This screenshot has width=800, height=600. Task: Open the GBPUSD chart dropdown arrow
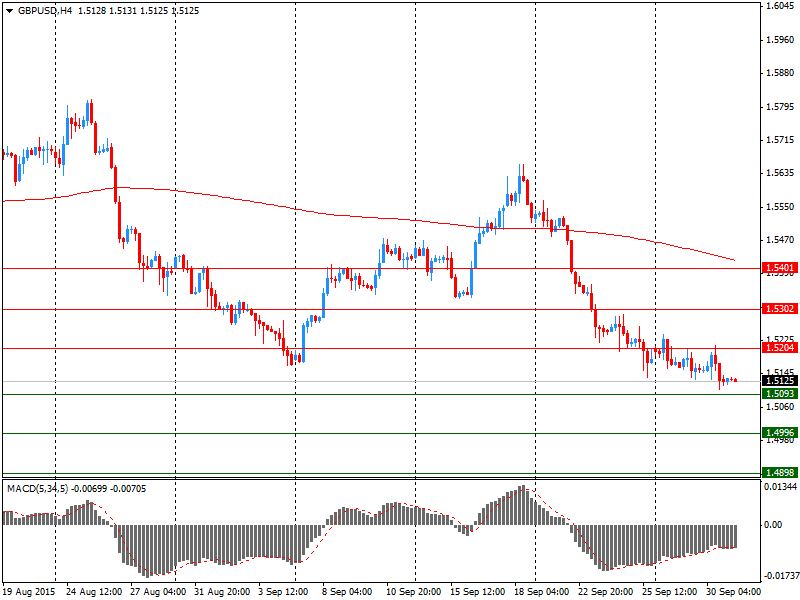tap(10, 11)
